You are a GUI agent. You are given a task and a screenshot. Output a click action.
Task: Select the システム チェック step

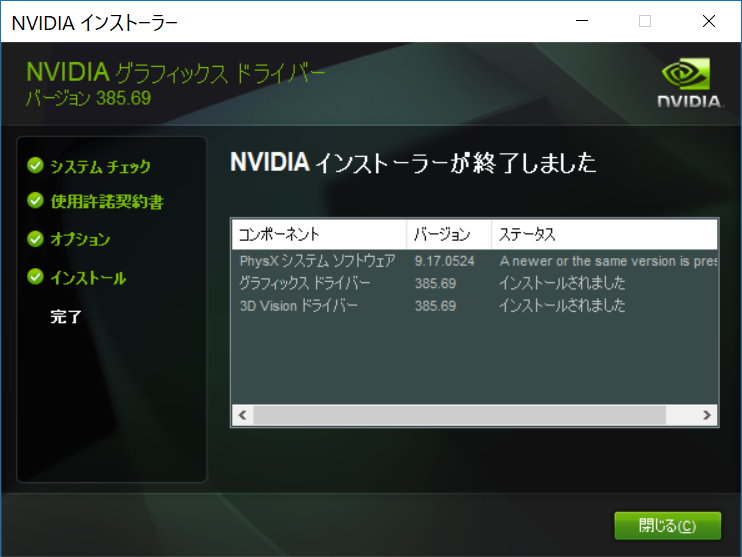[x=100, y=166]
